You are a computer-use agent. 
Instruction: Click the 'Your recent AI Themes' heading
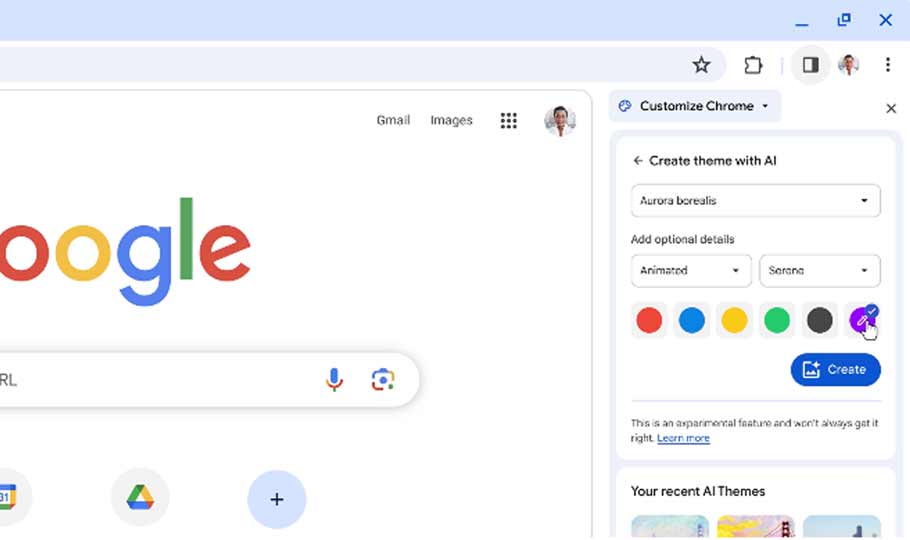click(698, 491)
